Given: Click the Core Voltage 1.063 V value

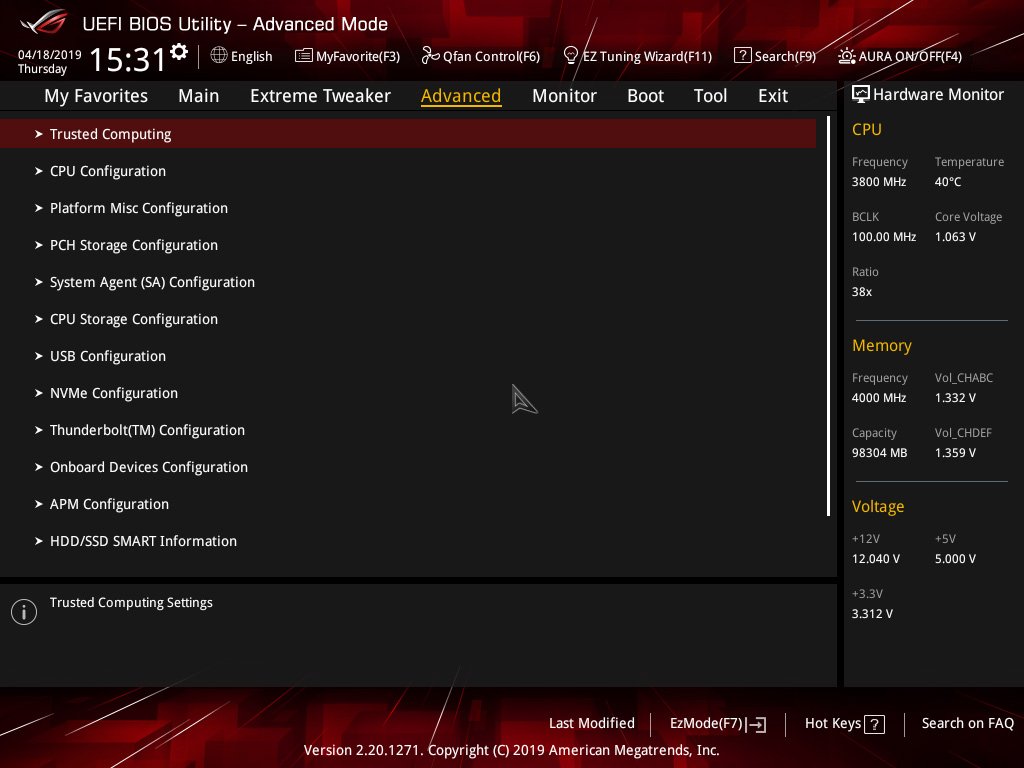Looking at the screenshot, I should tap(955, 236).
